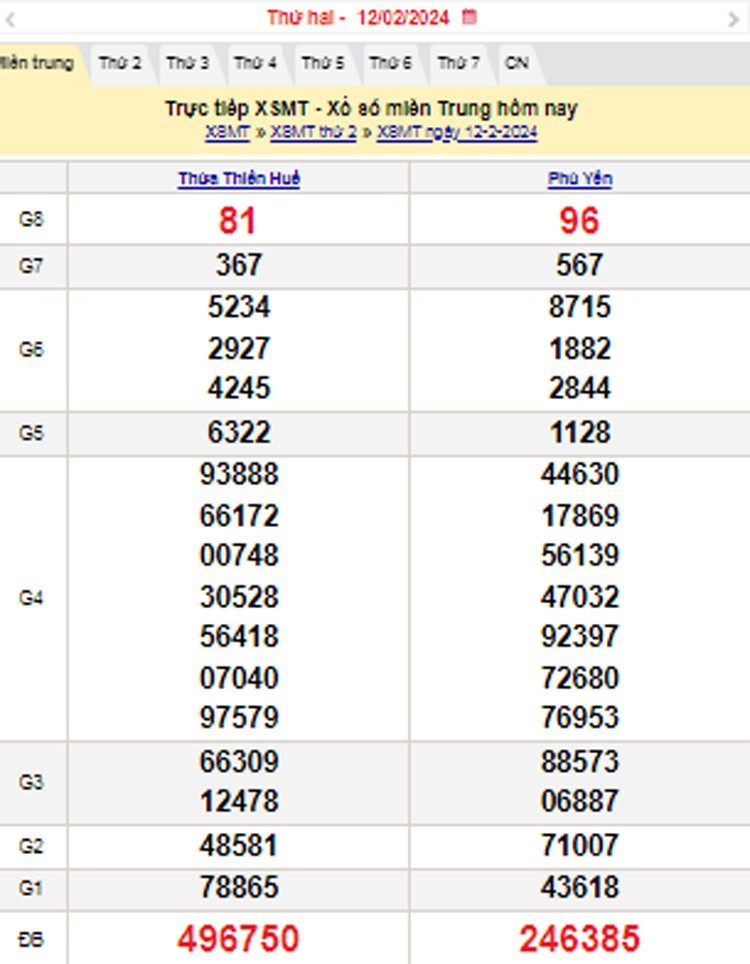Click the XSMT breadcrumb link

click(x=228, y=132)
